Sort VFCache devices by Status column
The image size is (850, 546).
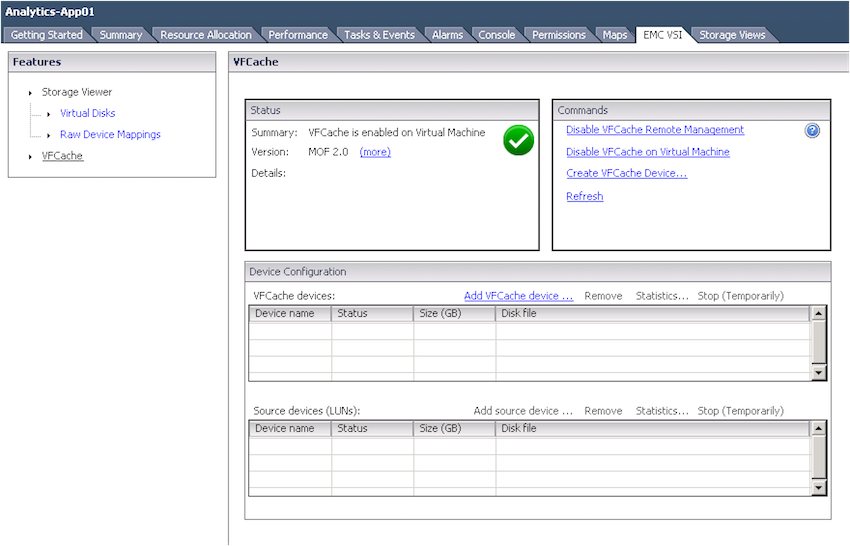pos(372,313)
